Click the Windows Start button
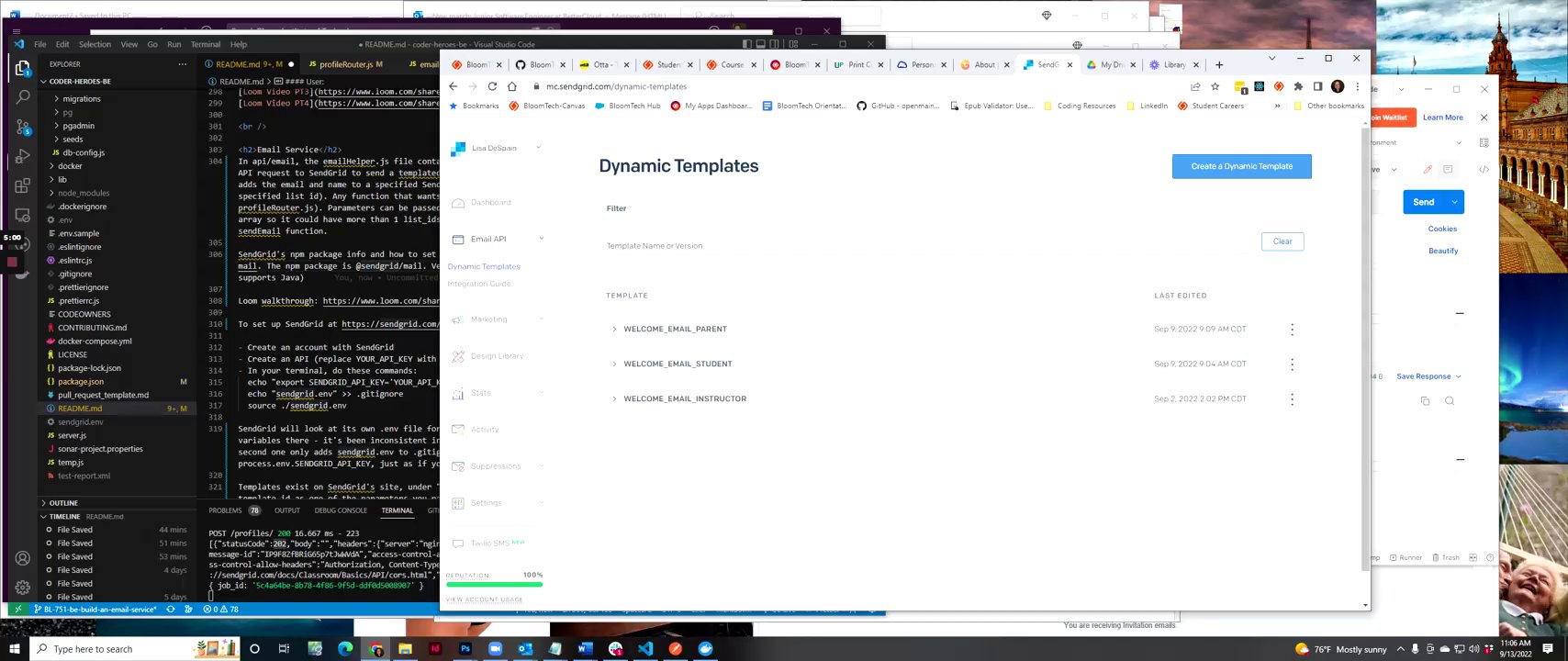Viewport: 1568px width, 661px height. point(14,649)
